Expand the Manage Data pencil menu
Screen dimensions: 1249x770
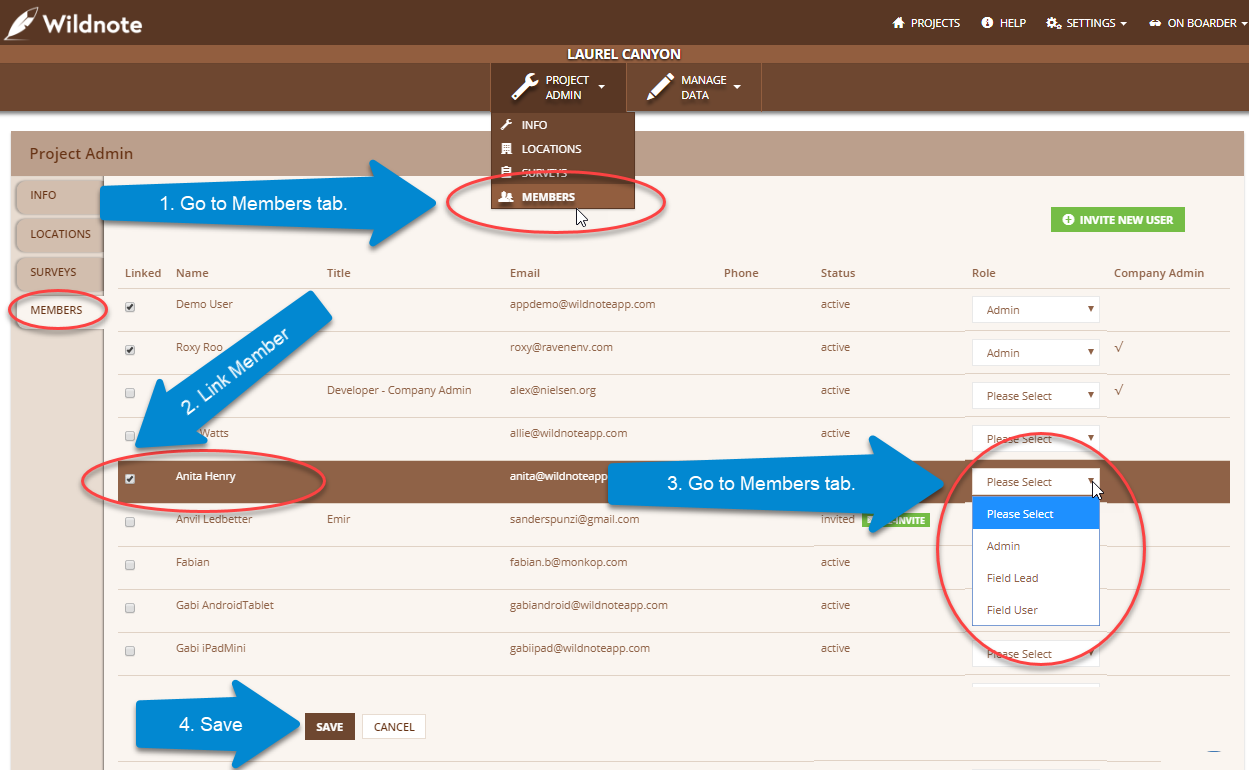pyautogui.click(x=694, y=87)
